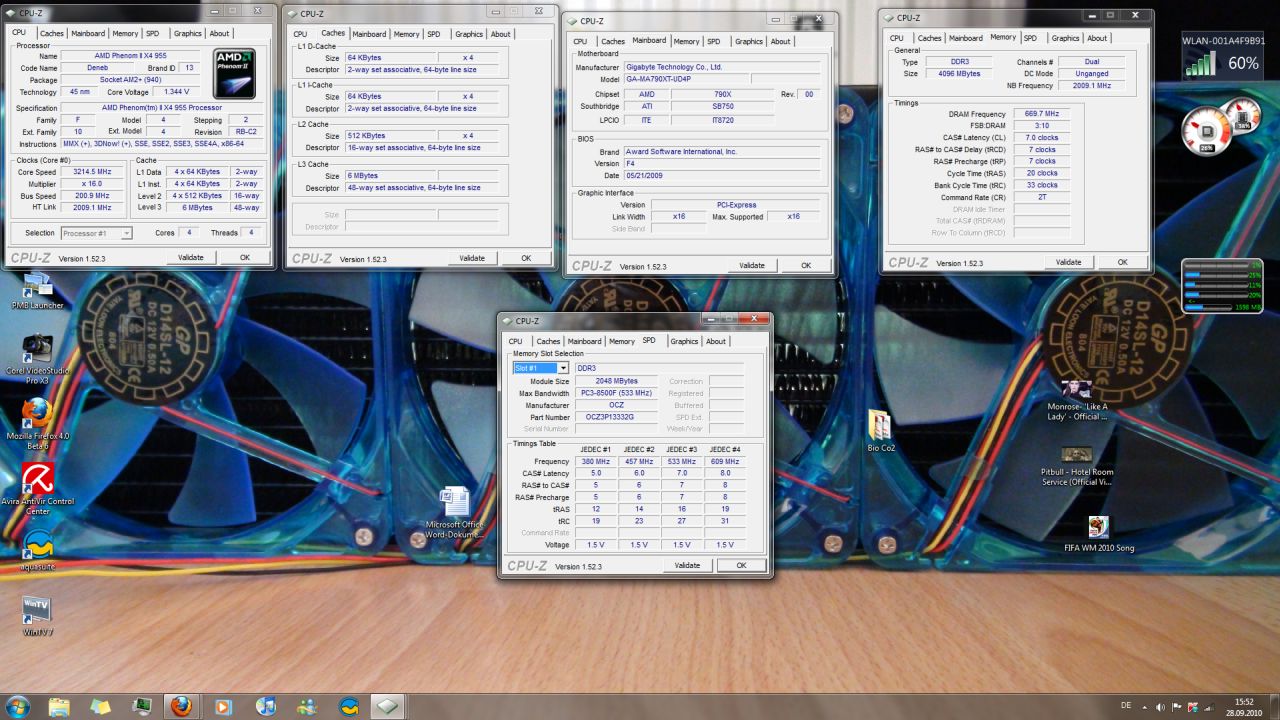
Task: Click Validate in the CPU-tab window
Action: pyautogui.click(x=191, y=257)
